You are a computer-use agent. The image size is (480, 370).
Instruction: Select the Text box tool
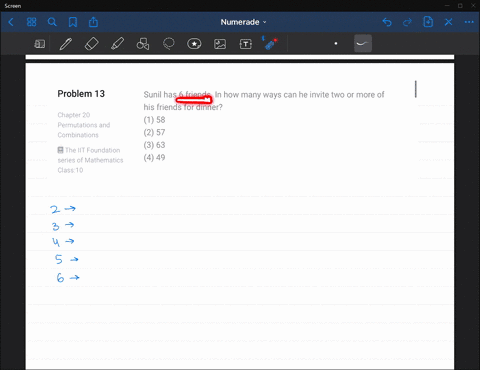click(246, 44)
